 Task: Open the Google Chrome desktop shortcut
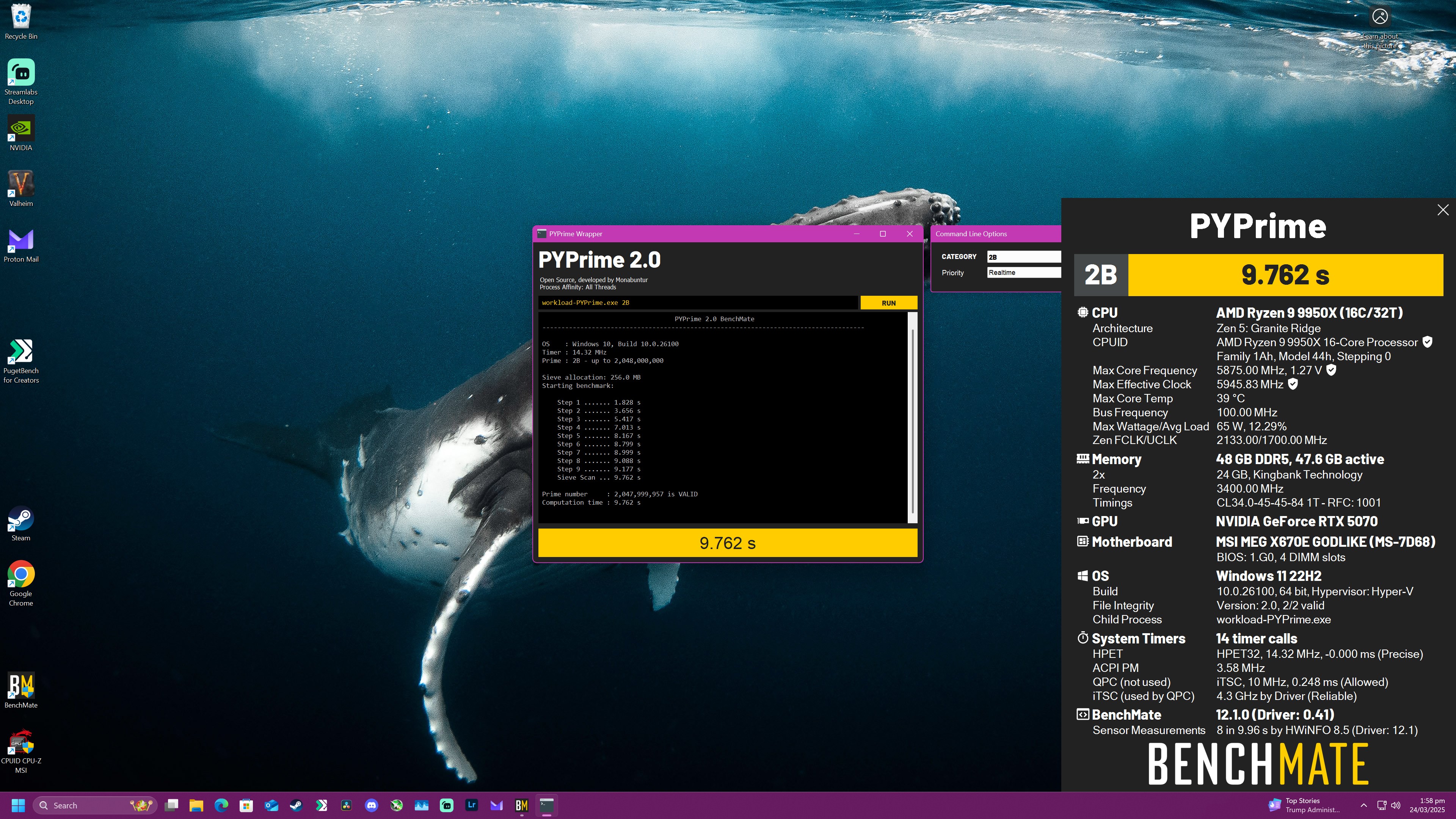[21, 583]
